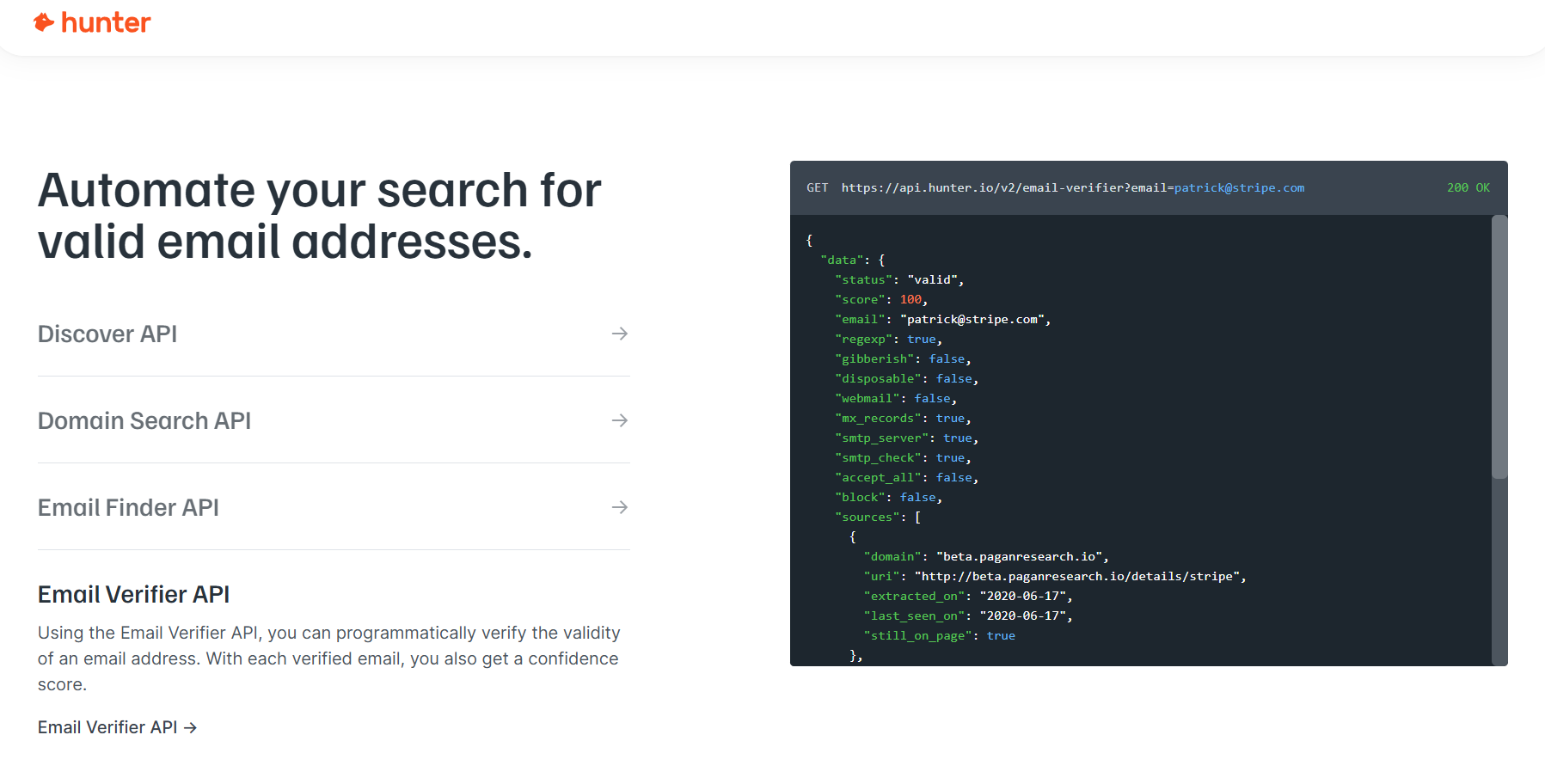
Task: Expand the Discover API section
Action: 334,334
